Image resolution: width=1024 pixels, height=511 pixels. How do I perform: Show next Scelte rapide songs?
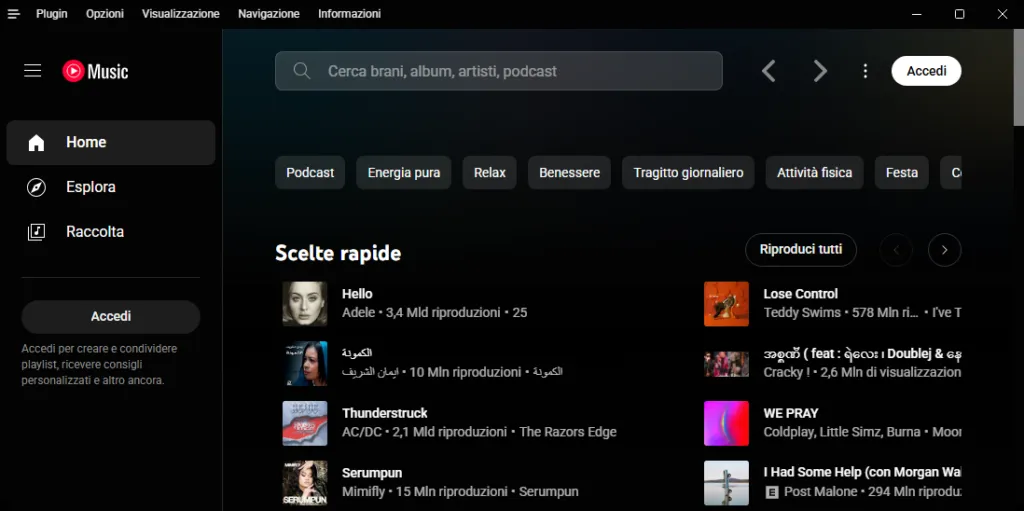[944, 250]
